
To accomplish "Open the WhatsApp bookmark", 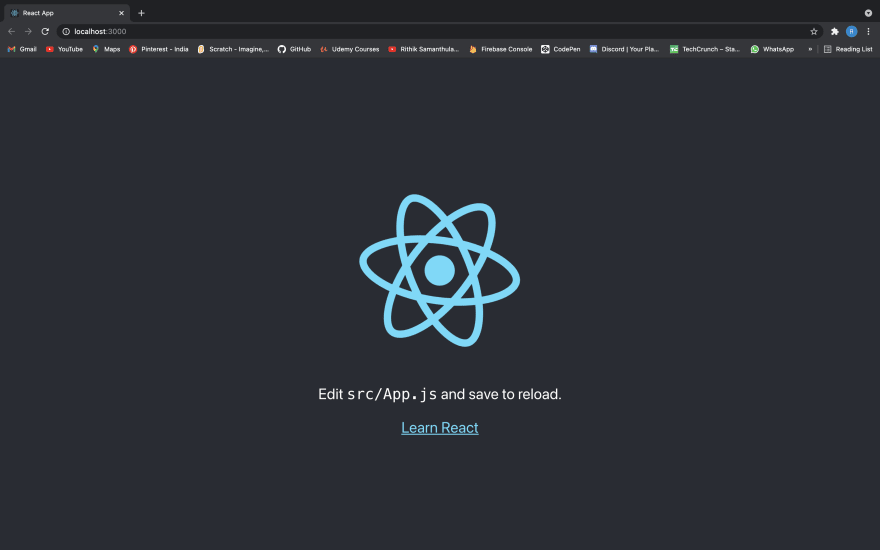I will [772, 49].
